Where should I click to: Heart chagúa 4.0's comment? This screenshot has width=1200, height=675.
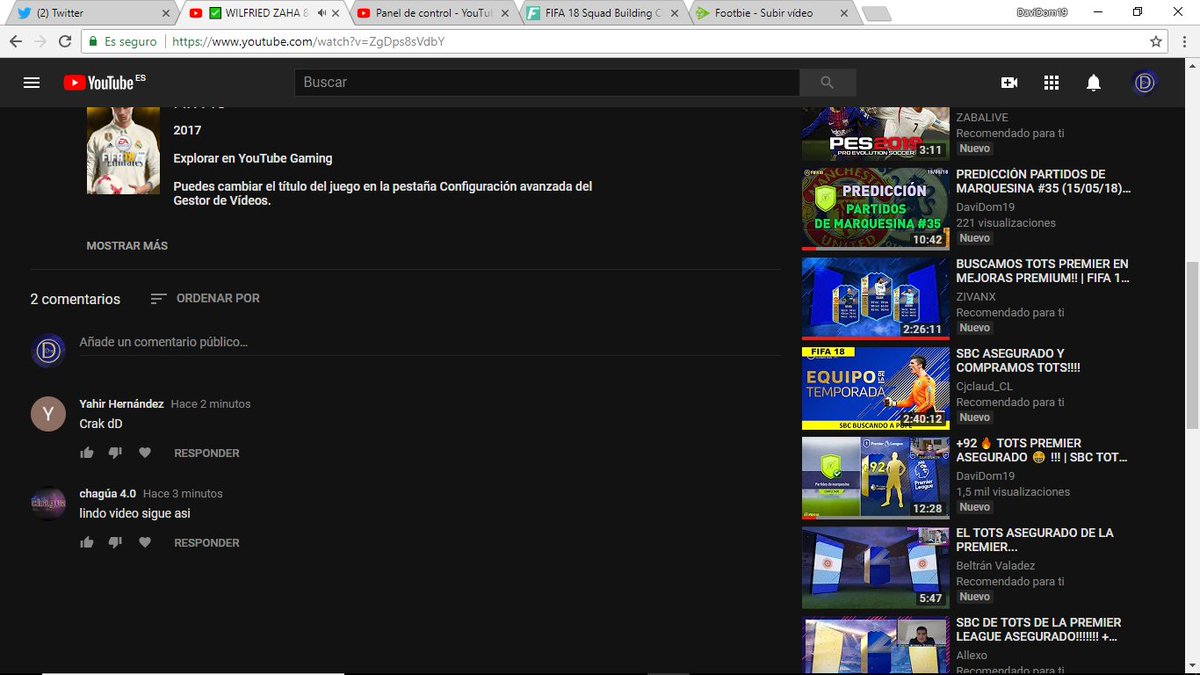tap(144, 543)
